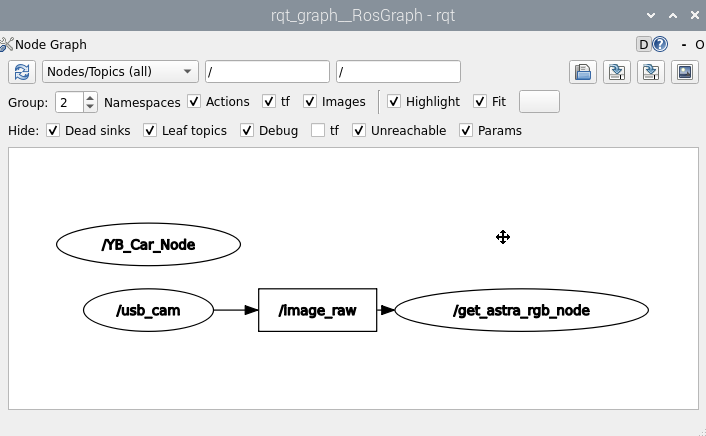Save graph as image icon
Screen dimensions: 706x436
click(x=685, y=72)
